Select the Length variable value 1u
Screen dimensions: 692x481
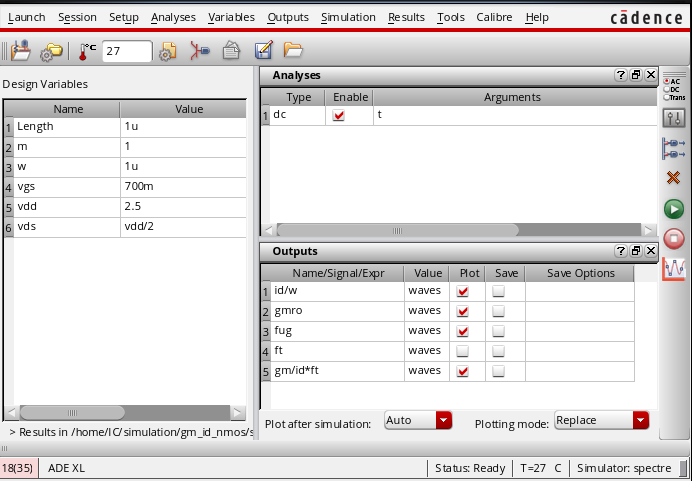183,127
